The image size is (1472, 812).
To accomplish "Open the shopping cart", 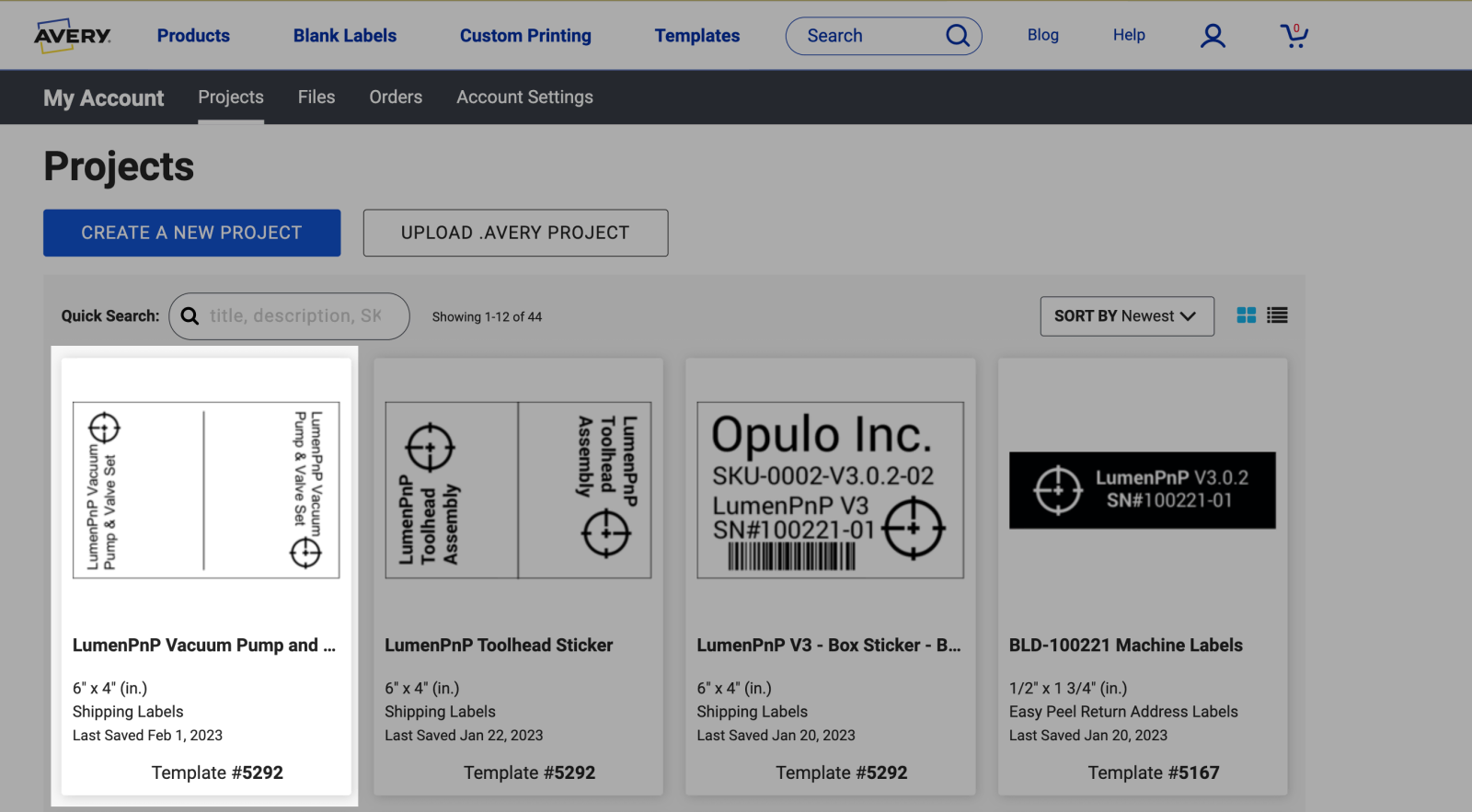I will [x=1294, y=36].
